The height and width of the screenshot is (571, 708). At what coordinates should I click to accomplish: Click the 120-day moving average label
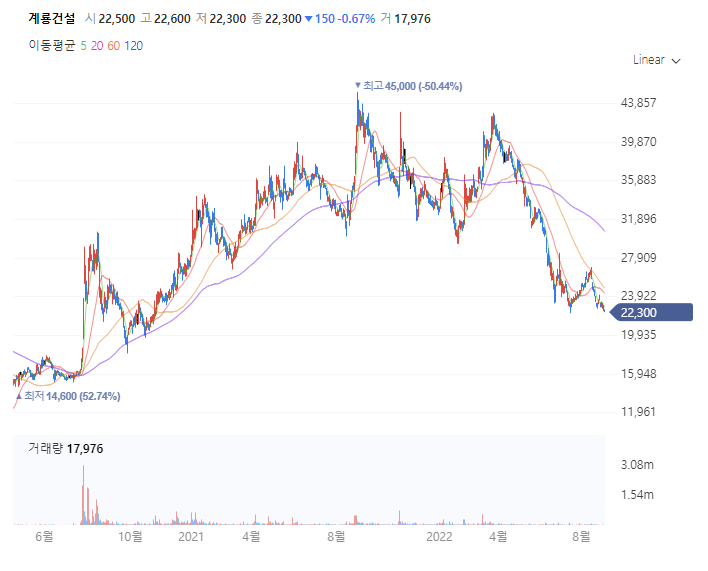134,46
